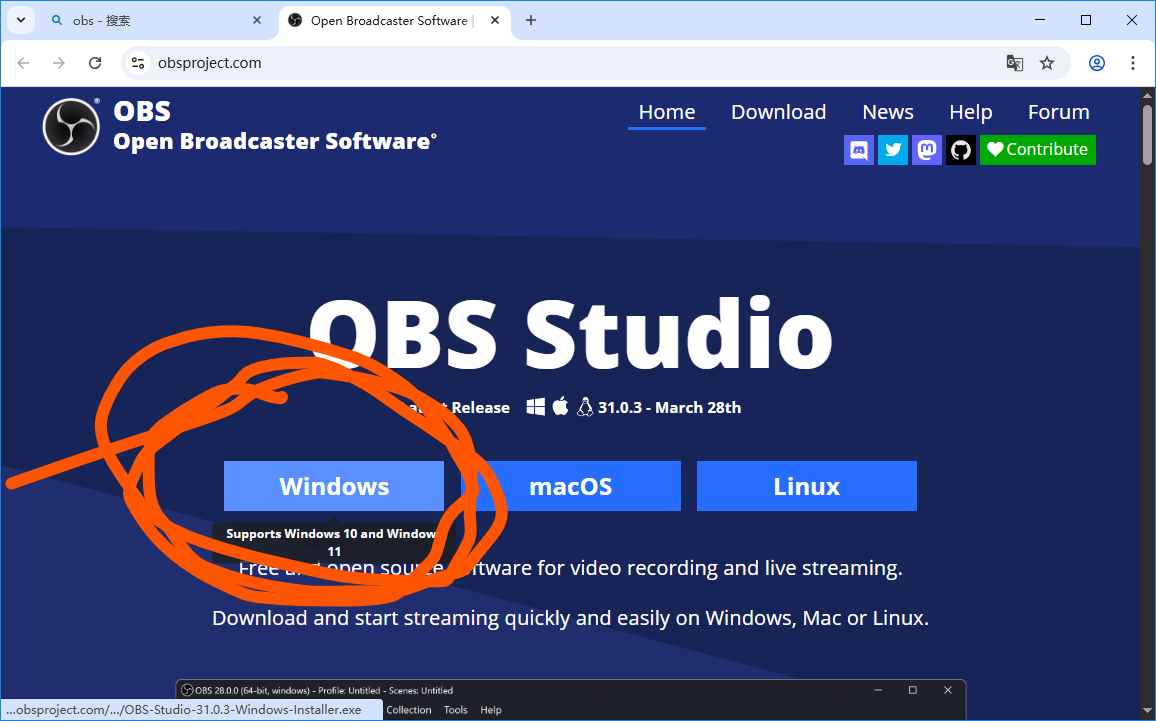The height and width of the screenshot is (721, 1156).
Task: Translate this page icon
Action: pyautogui.click(x=1014, y=63)
